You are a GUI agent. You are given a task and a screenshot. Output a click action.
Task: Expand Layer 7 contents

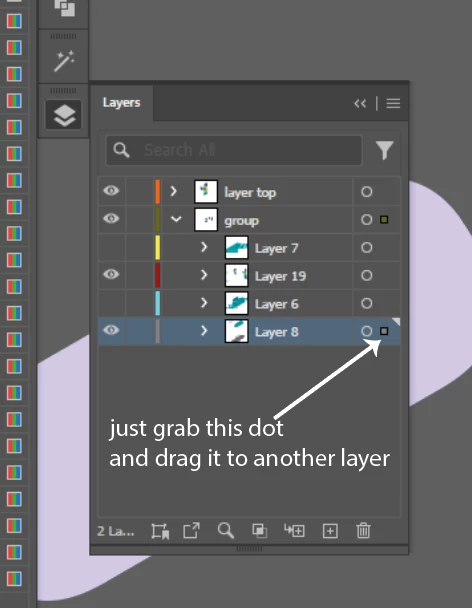204,247
